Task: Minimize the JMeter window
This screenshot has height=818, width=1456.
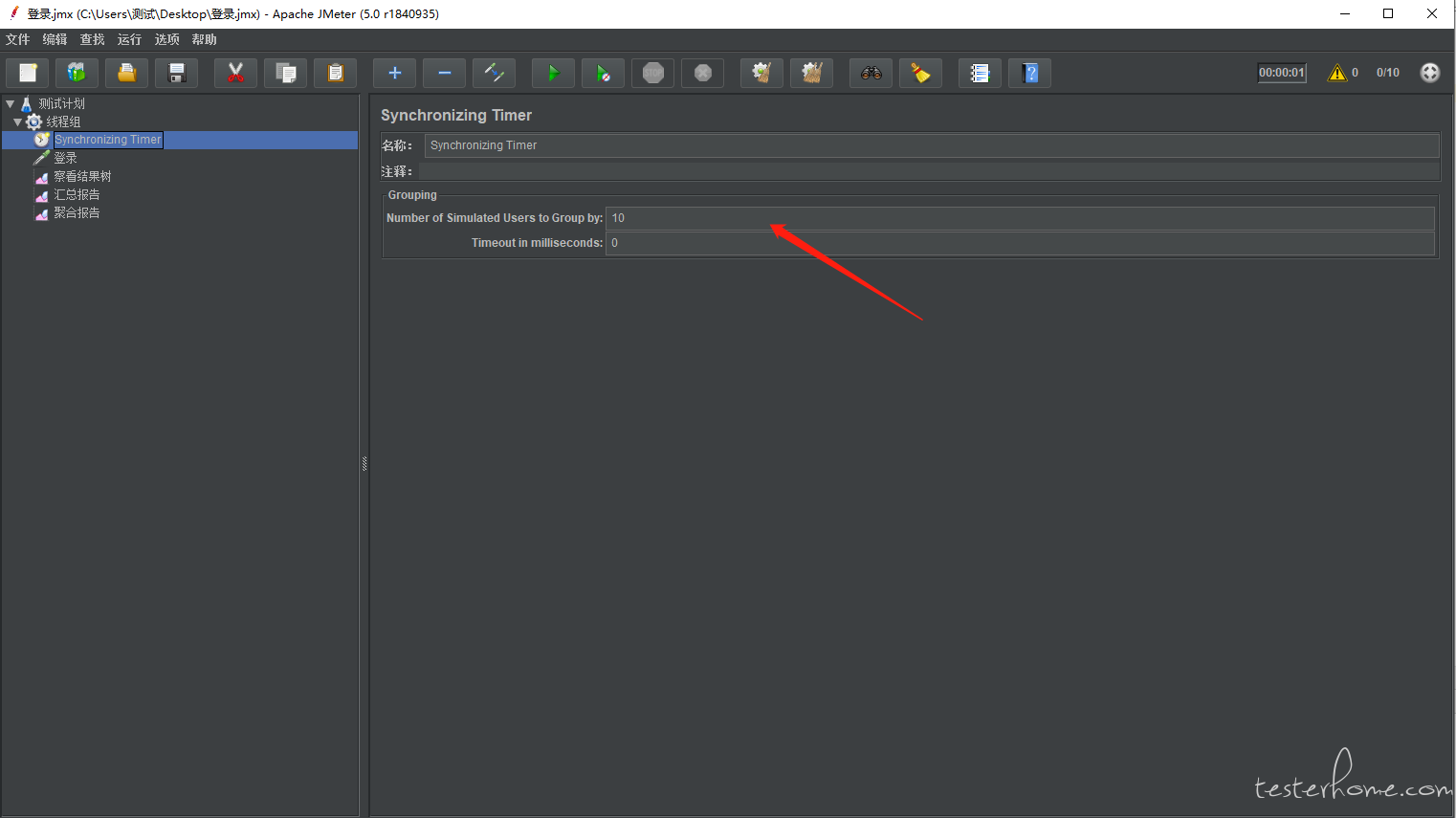Action: click(1345, 13)
